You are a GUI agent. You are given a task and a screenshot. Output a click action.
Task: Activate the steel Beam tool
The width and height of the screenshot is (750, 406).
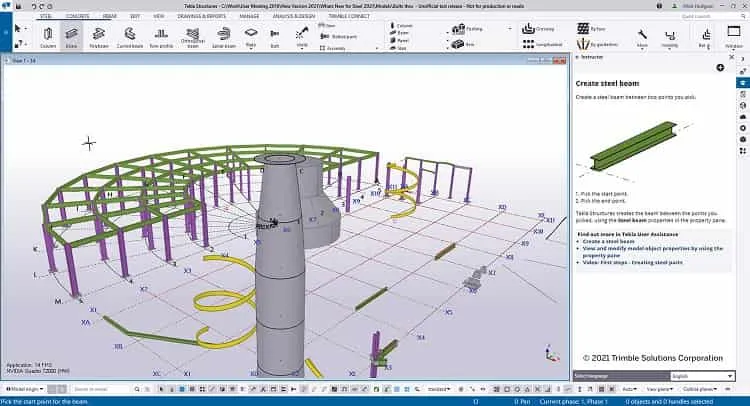click(x=71, y=36)
